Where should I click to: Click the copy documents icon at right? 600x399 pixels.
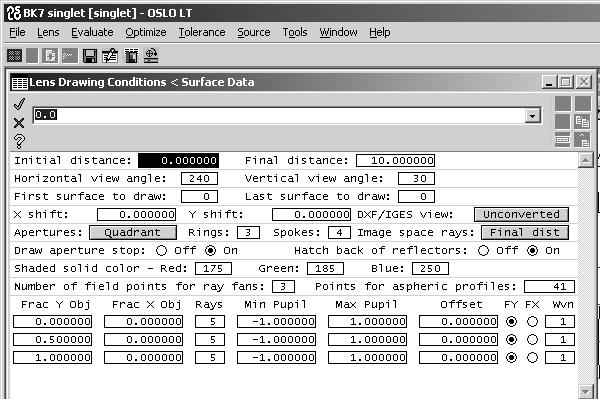point(582,122)
